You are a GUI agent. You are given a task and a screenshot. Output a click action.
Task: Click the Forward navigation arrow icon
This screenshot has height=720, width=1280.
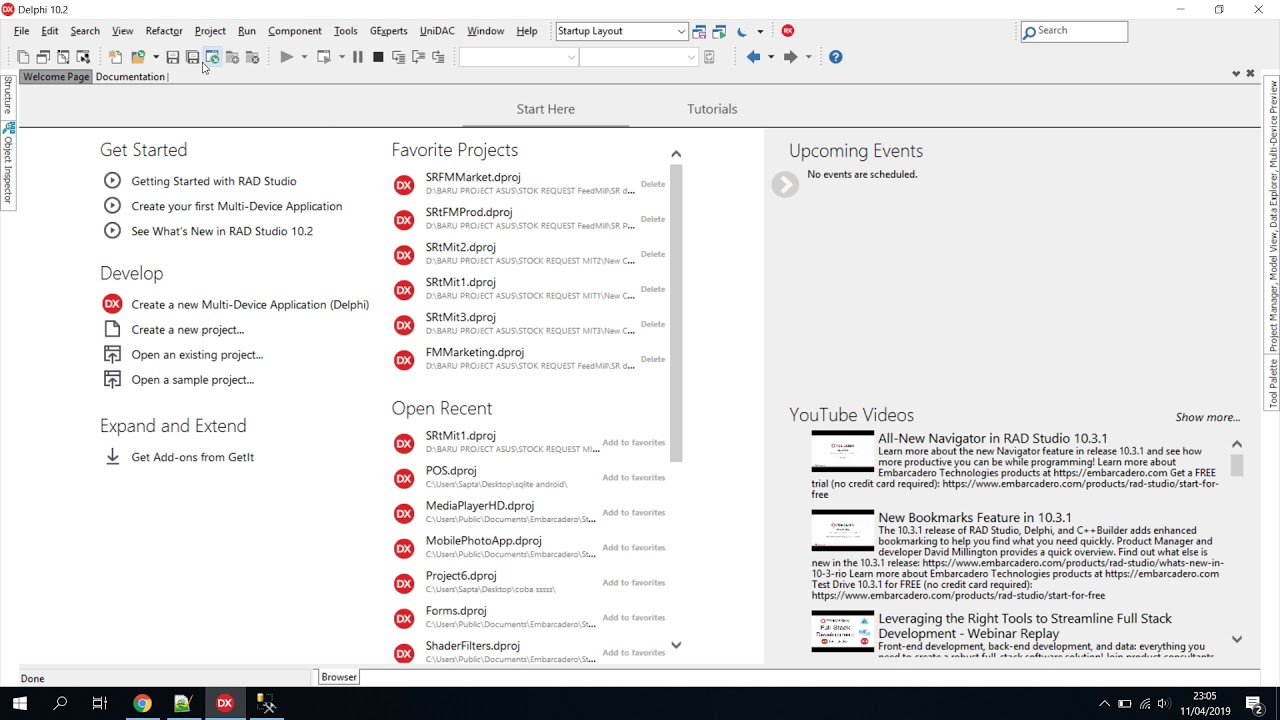coord(790,57)
